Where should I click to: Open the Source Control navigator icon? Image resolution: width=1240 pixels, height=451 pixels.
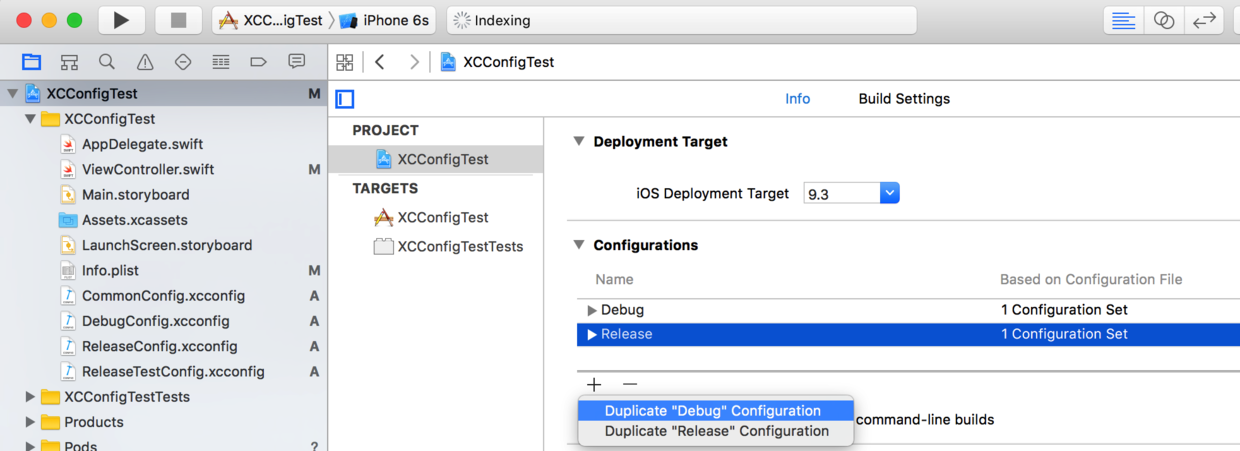pos(69,62)
